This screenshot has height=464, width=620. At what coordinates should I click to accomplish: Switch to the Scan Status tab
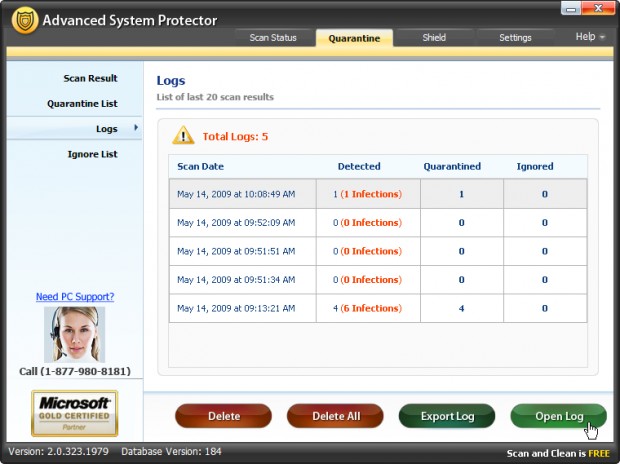(273, 38)
